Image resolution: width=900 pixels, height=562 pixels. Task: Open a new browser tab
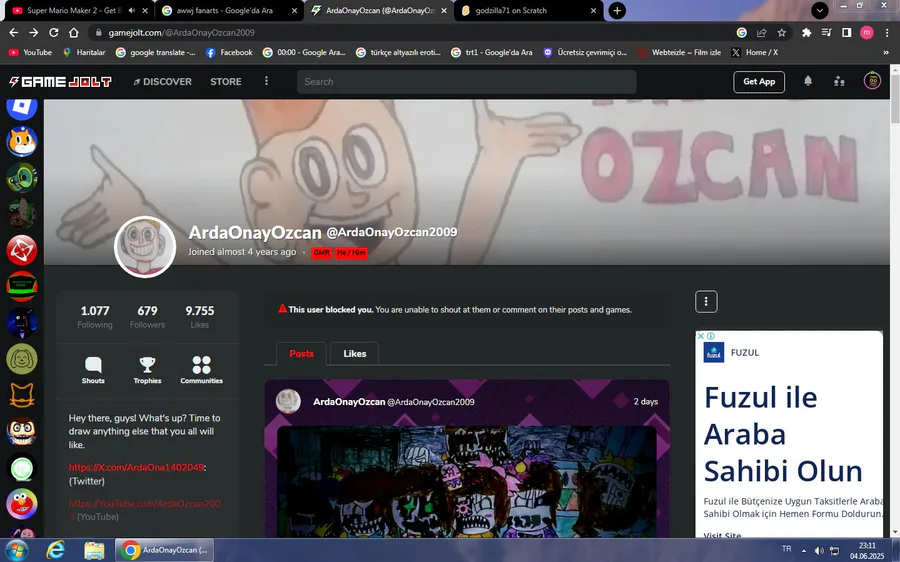coord(617,10)
